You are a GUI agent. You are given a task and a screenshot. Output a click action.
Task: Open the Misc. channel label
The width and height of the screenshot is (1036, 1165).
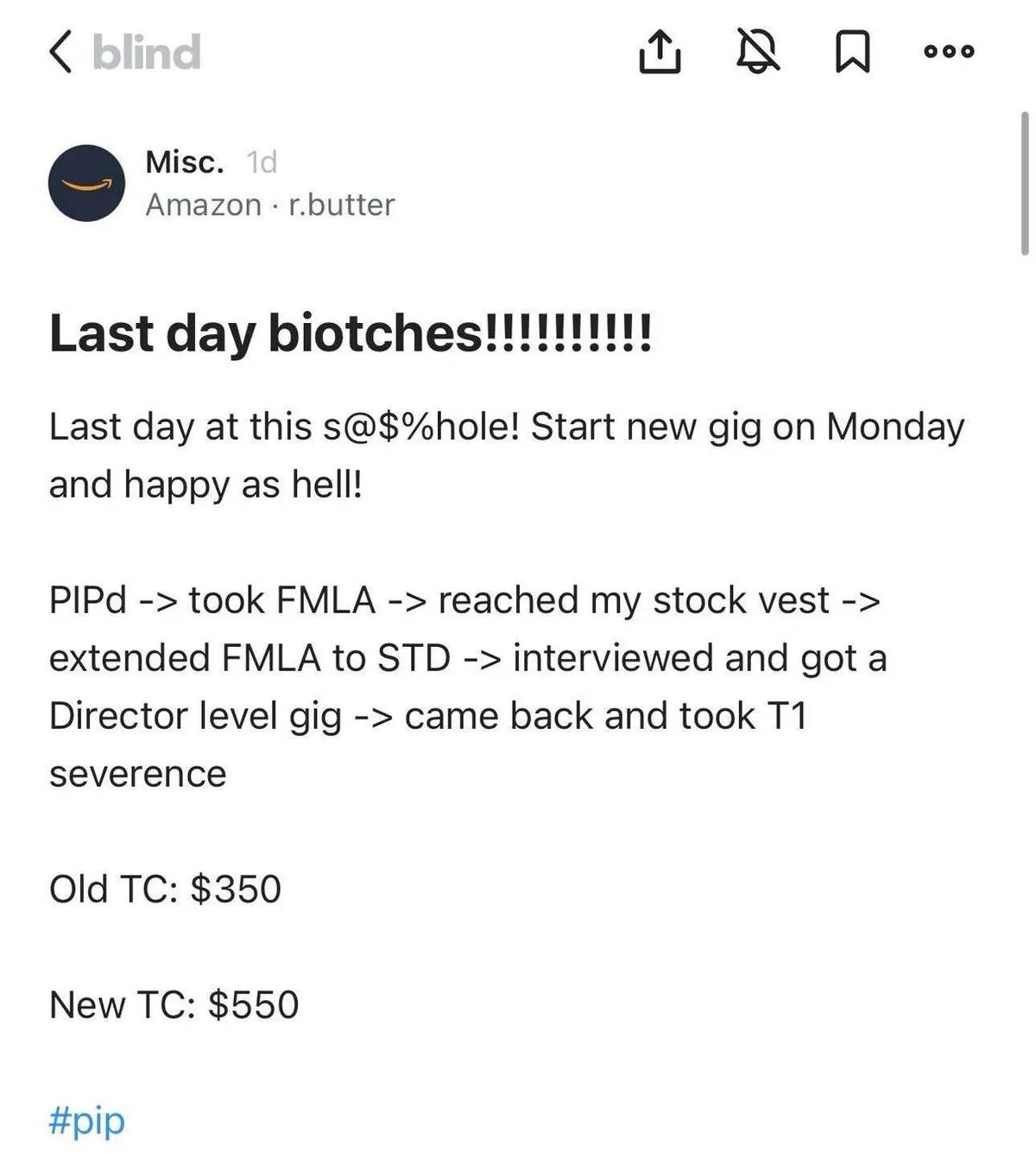pyautogui.click(x=185, y=161)
